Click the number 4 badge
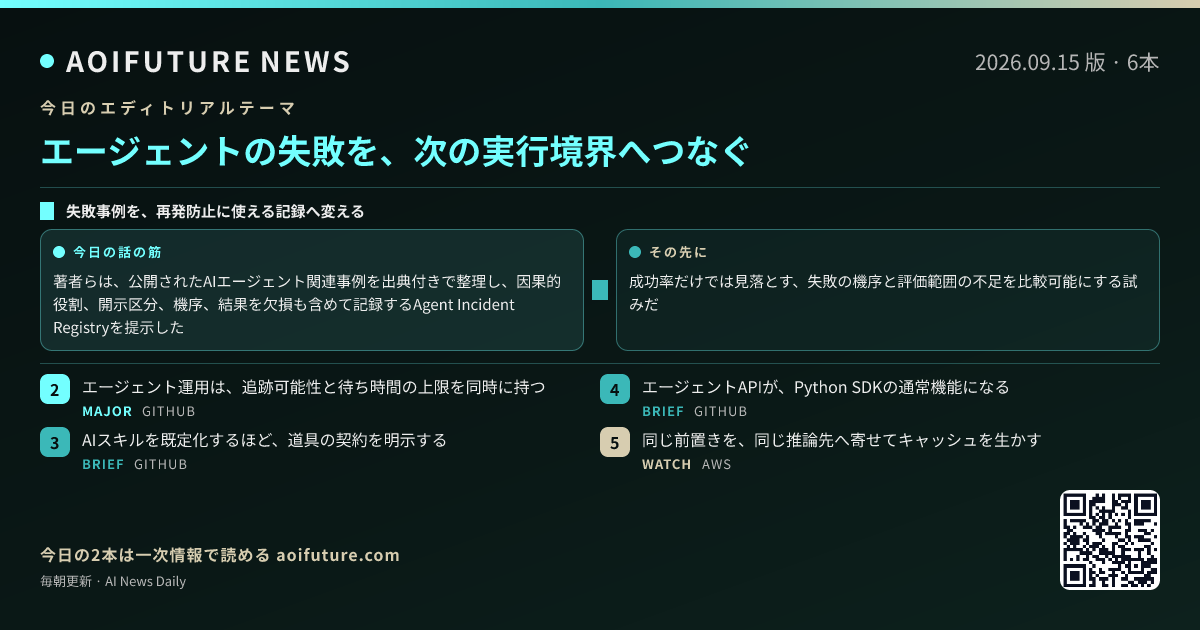The height and width of the screenshot is (630, 1200). [x=615, y=389]
